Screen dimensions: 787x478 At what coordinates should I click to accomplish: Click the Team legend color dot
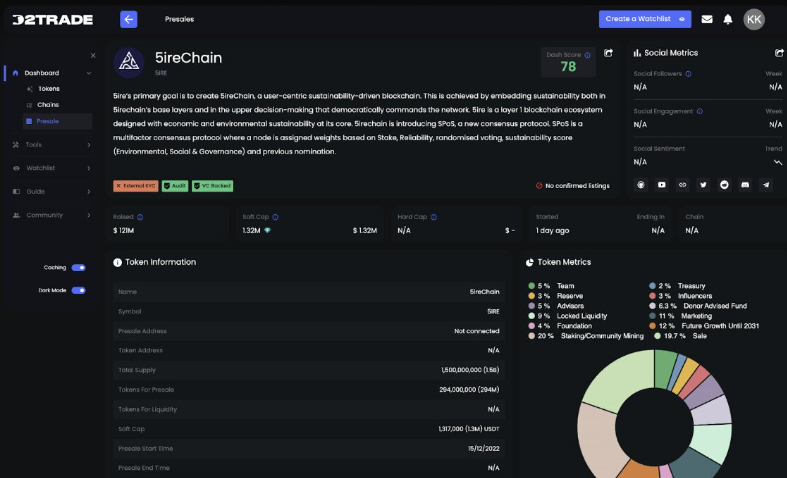tap(532, 286)
